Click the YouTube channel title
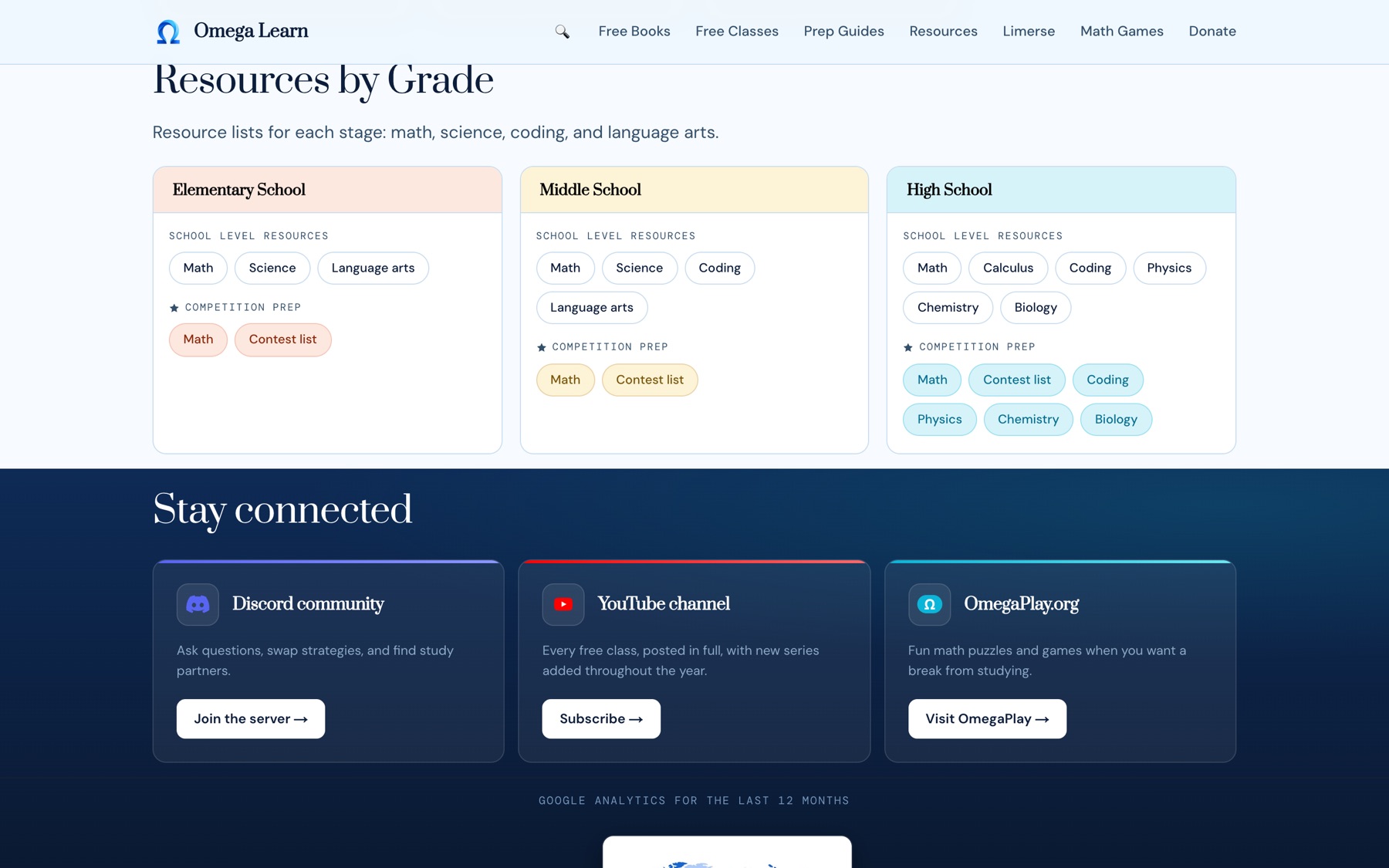The image size is (1389, 868). [x=664, y=604]
